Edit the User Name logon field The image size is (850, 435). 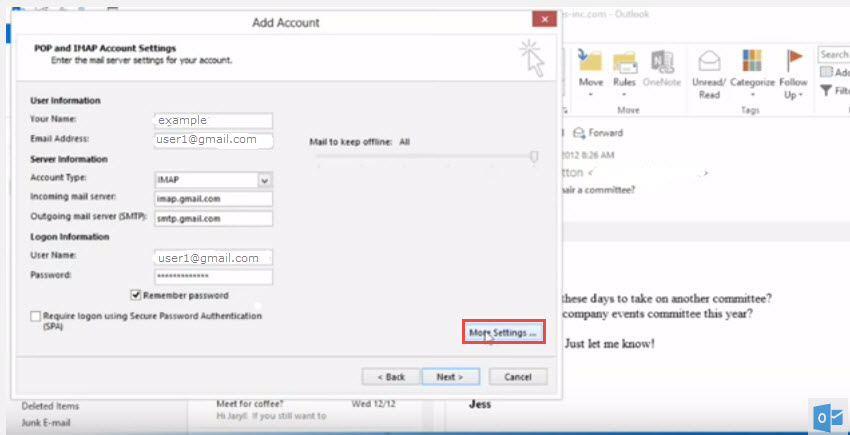tap(214, 258)
